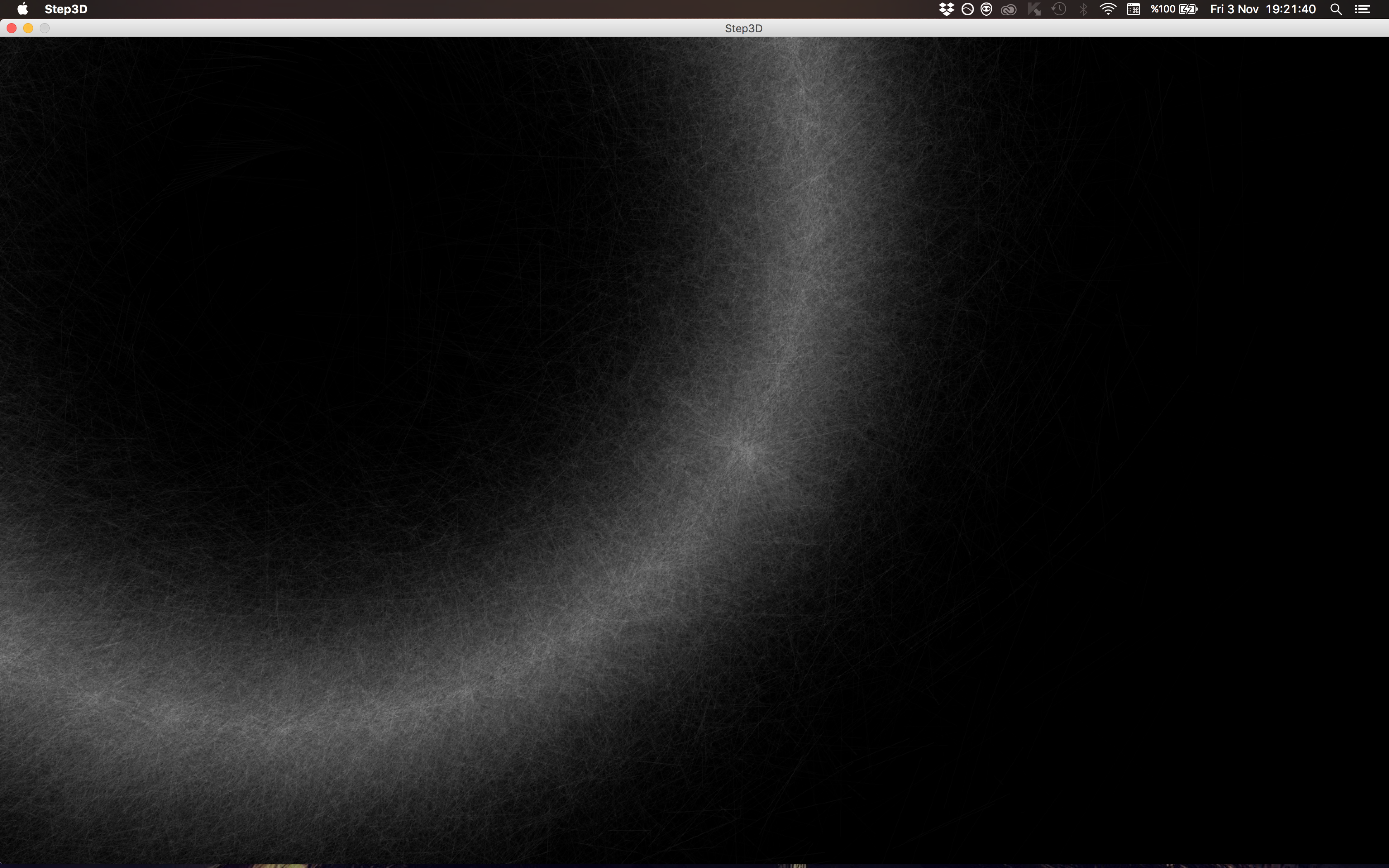
Task: Open Adobe Creative Cloud menu icon
Action: [x=1008, y=9]
